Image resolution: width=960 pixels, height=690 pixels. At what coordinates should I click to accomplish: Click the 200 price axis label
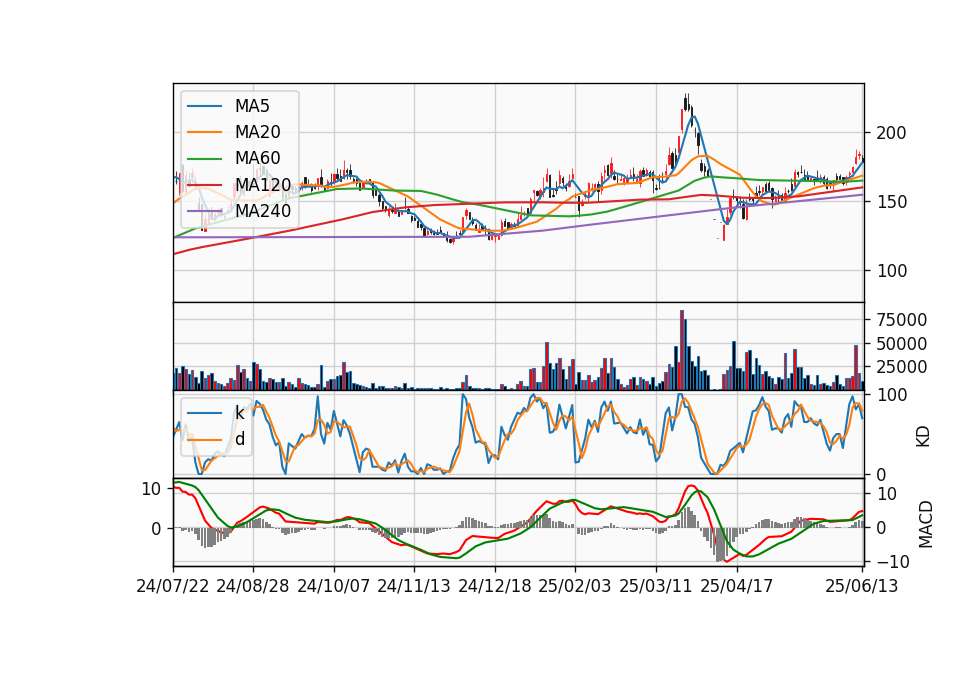891,133
